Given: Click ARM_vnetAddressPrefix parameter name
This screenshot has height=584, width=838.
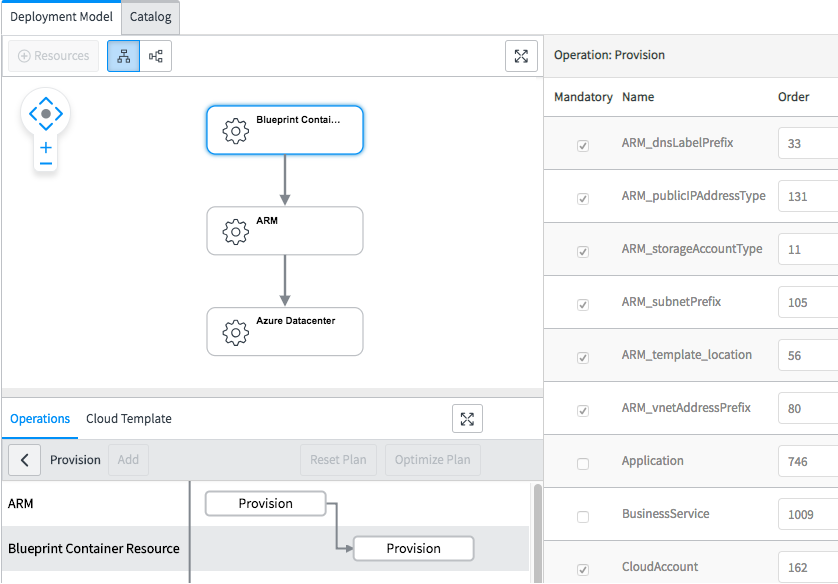Looking at the screenshot, I should point(686,408).
